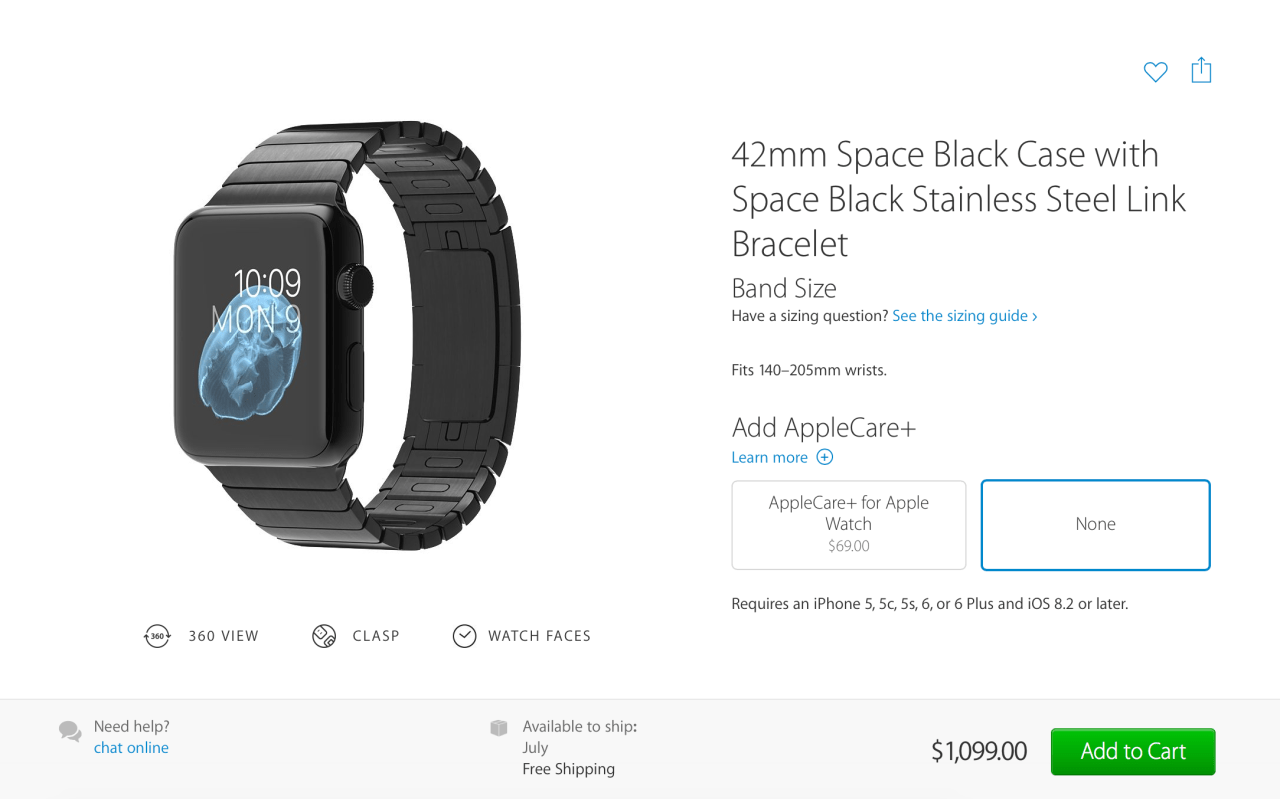This screenshot has height=799, width=1280.
Task: Select the AppleCare+ for Apple Watch option
Action: tap(848, 525)
